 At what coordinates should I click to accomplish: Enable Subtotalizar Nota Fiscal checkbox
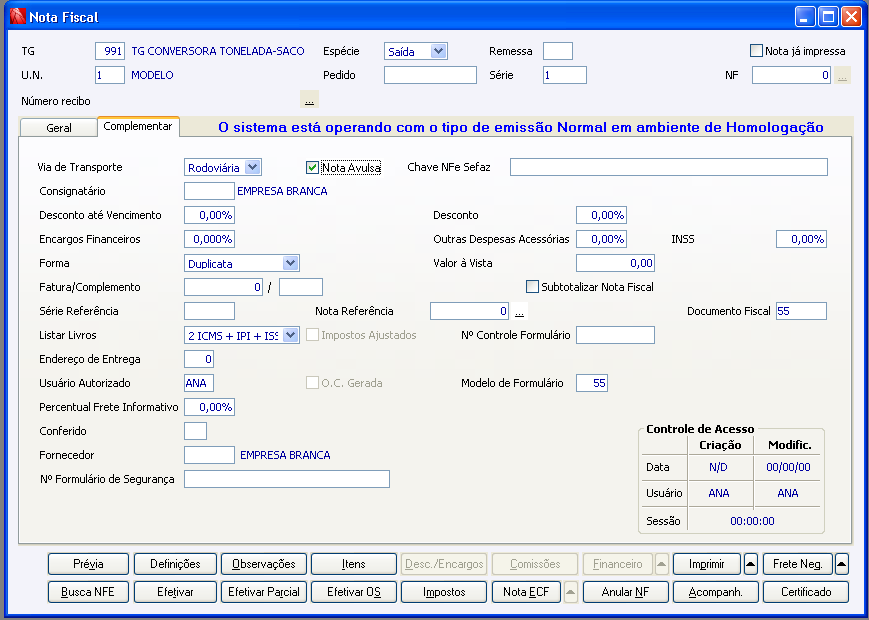[x=532, y=287]
